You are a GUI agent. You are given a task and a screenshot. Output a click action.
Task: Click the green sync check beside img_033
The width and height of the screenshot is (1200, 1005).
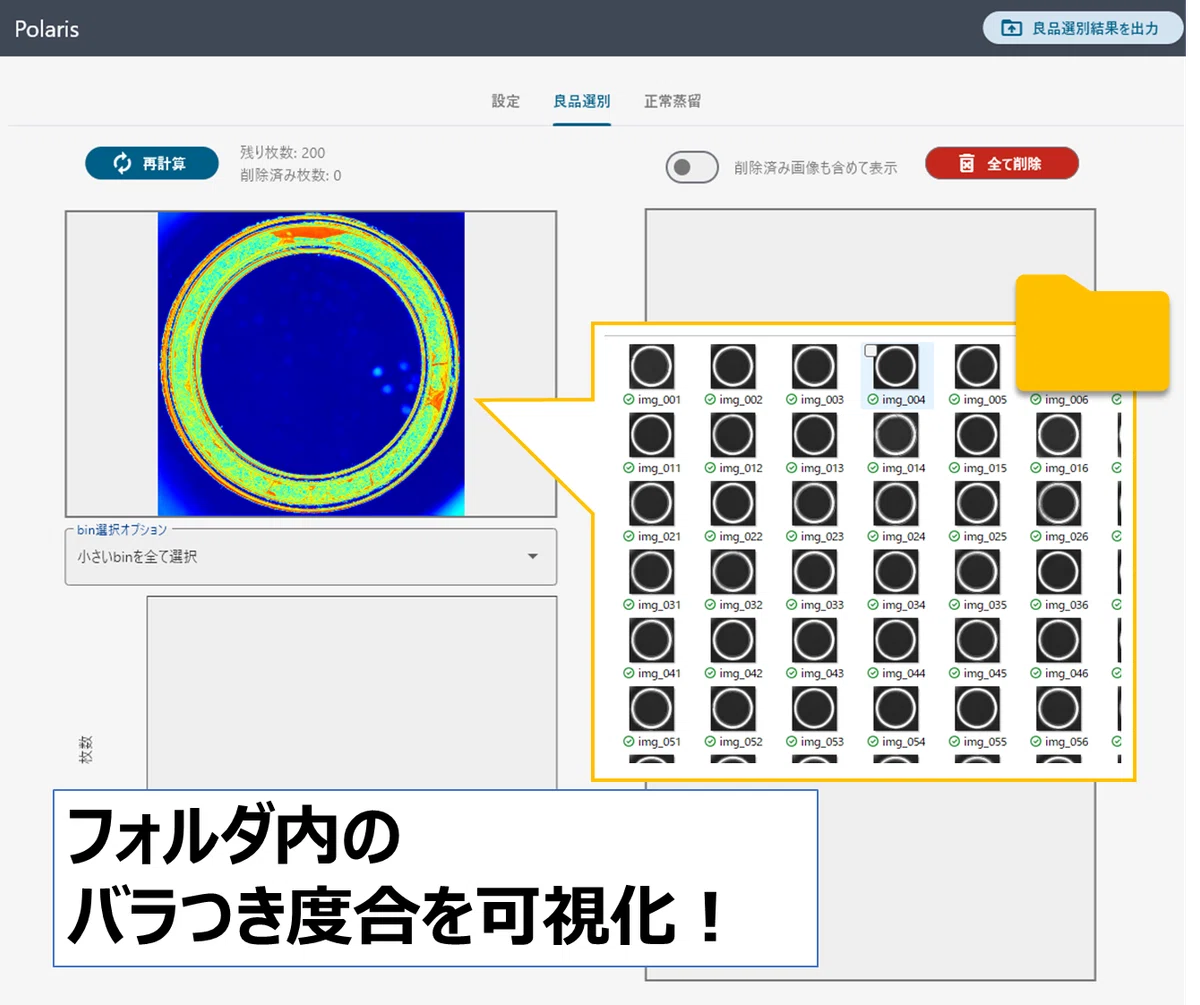(792, 605)
